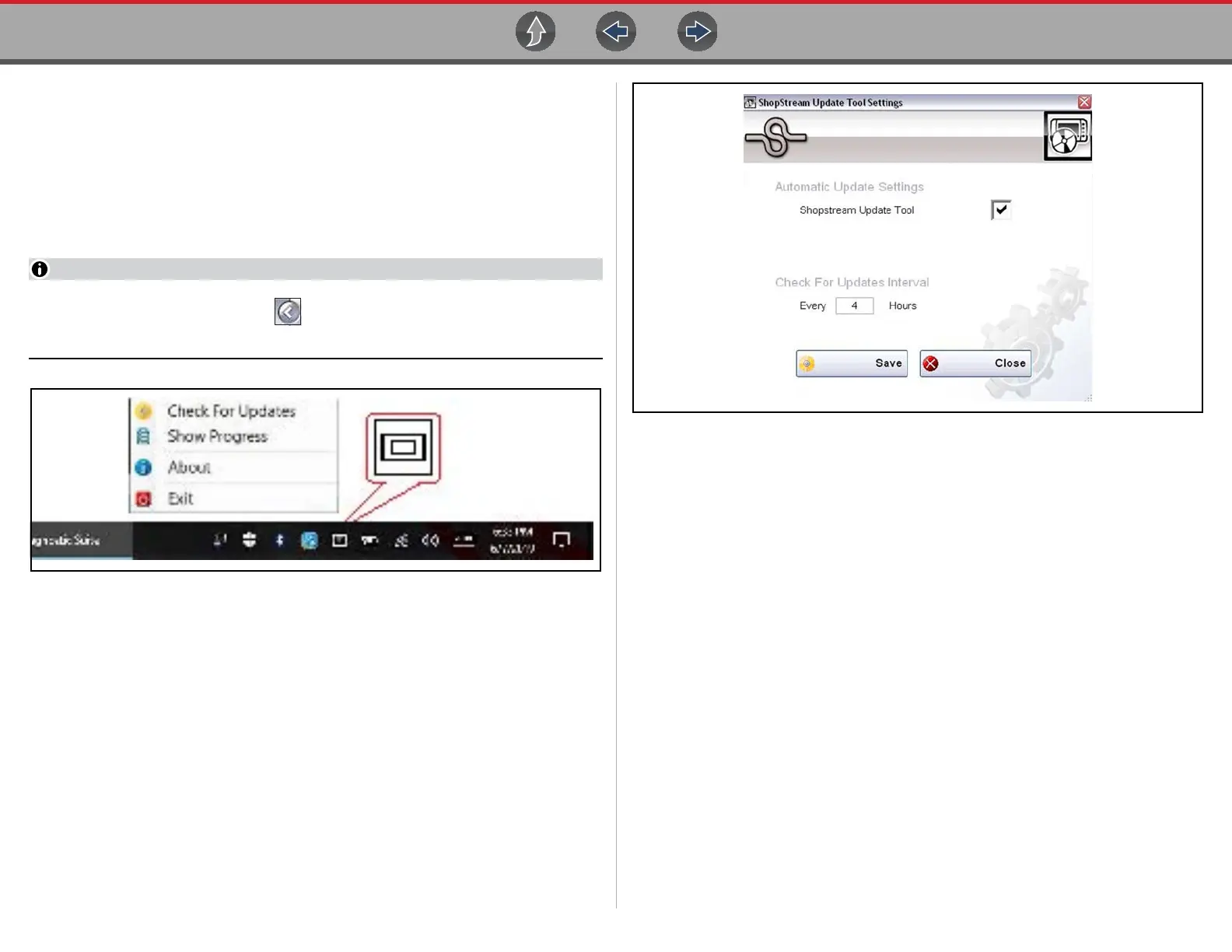Open the notification center icon
This screenshot has height=952, width=1232.
click(x=562, y=540)
